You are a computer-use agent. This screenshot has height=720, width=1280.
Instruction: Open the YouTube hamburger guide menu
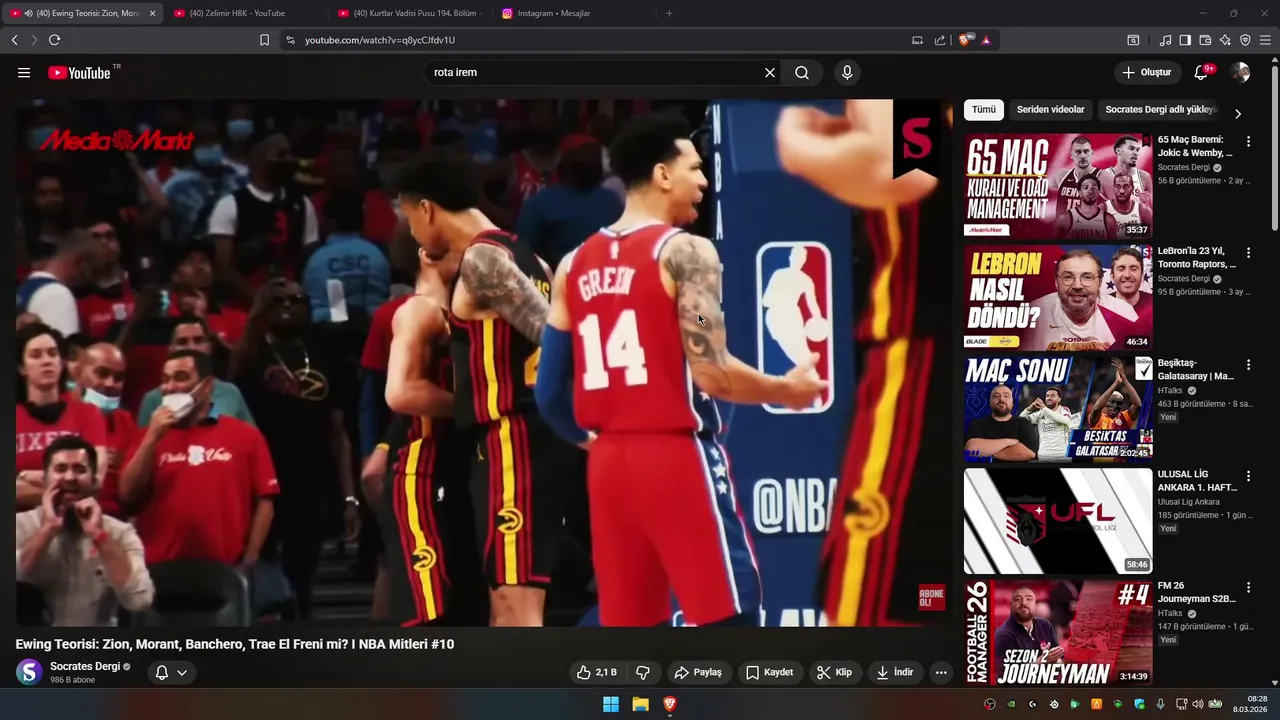point(24,73)
